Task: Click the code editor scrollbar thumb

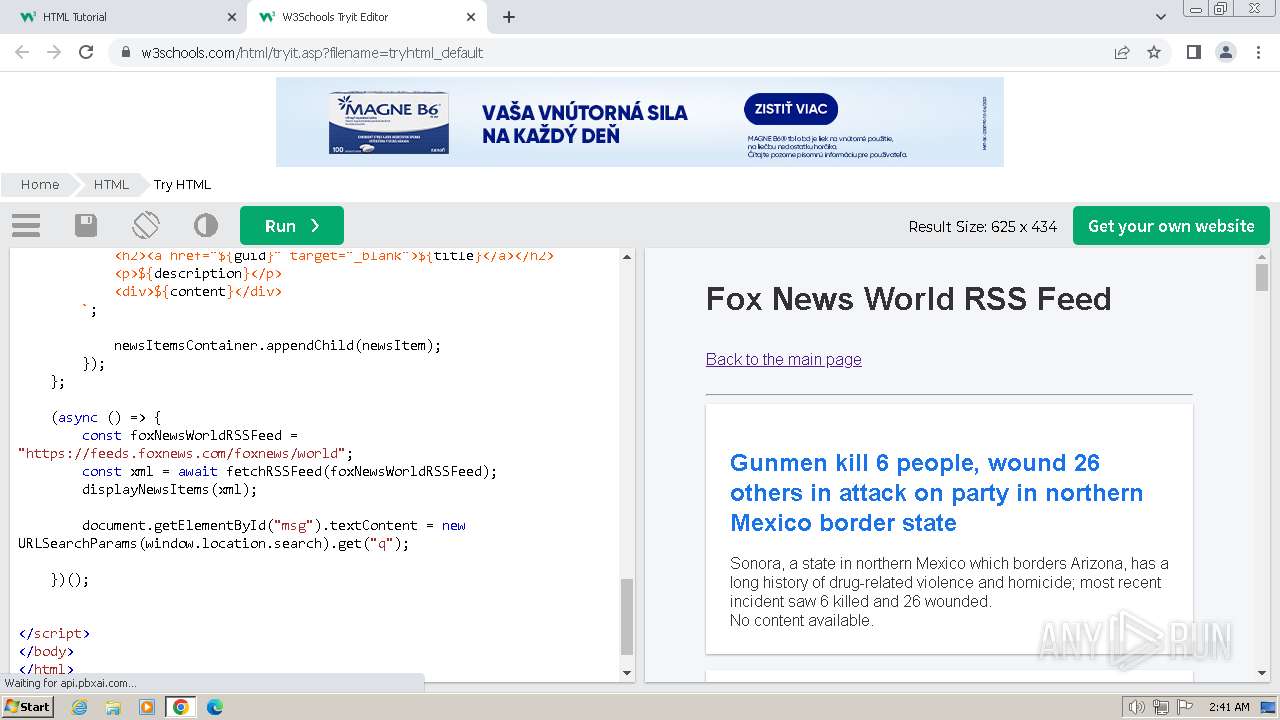Action: pyautogui.click(x=627, y=617)
